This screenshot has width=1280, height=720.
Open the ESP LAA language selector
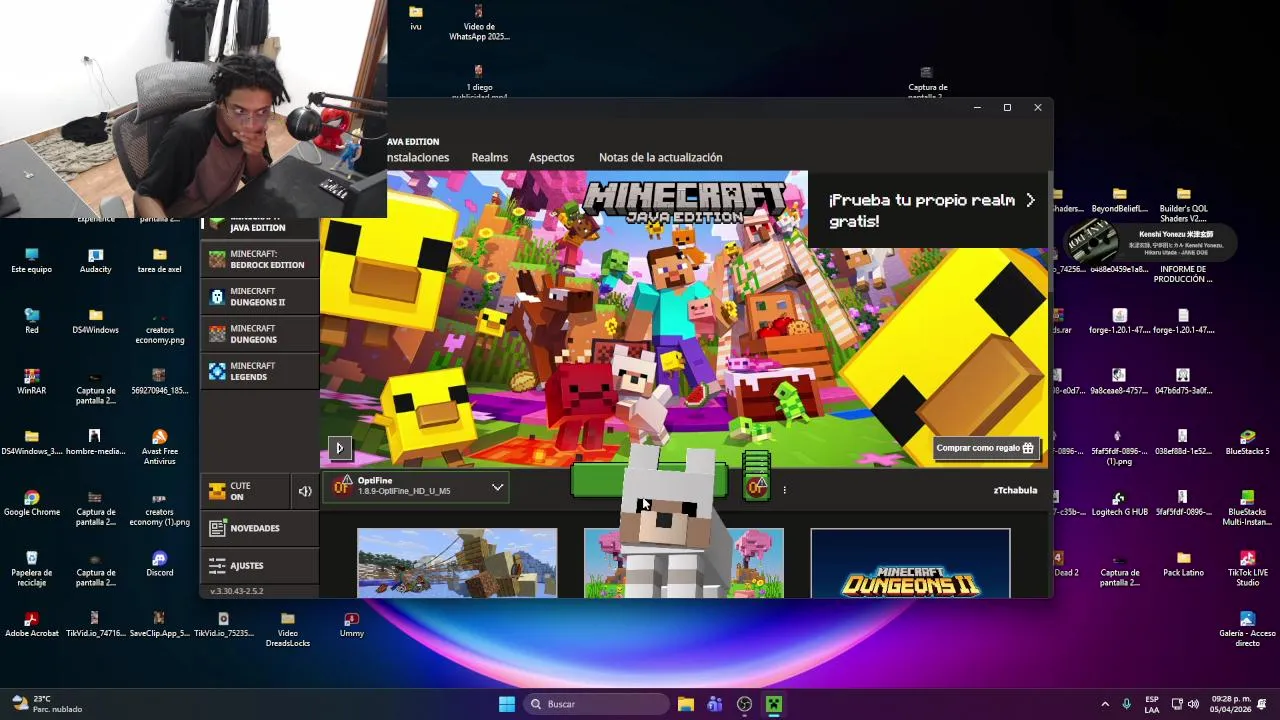[1152, 704]
